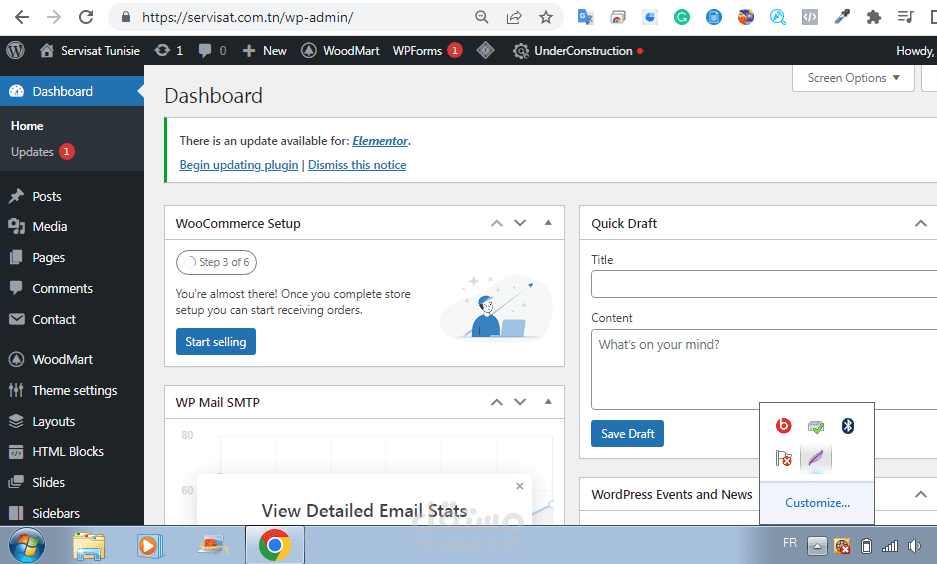Open the code brackets extension icon
The width and height of the screenshot is (937, 564).
[x=810, y=17]
